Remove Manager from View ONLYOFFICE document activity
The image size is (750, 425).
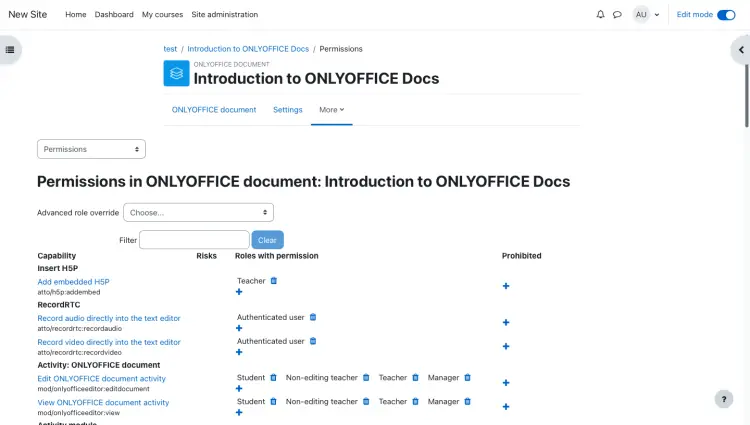tap(467, 401)
